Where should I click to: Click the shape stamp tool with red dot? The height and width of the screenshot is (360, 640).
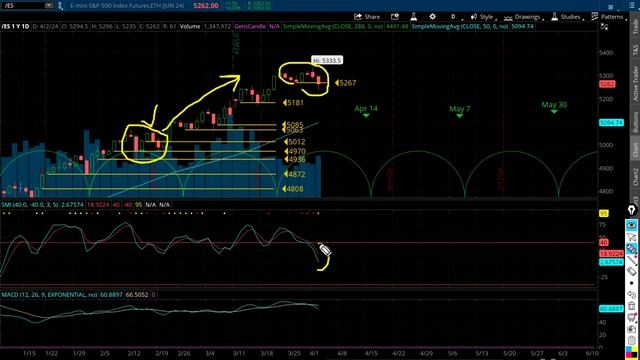point(631,317)
